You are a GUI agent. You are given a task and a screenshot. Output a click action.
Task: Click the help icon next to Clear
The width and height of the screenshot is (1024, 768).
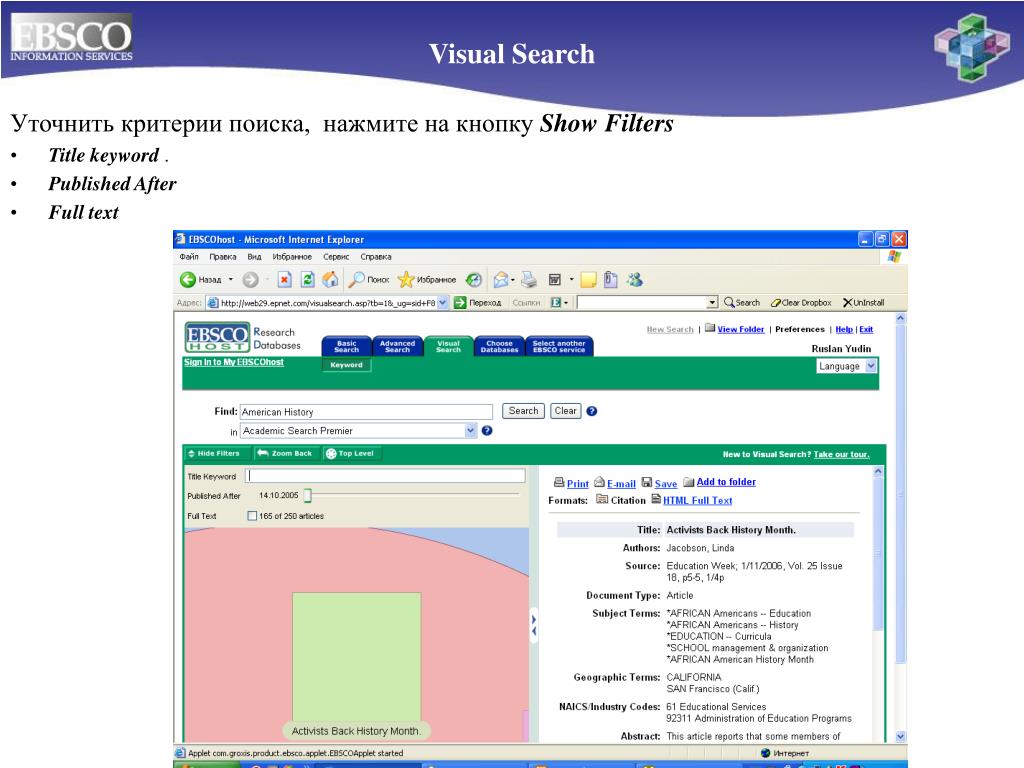click(592, 411)
